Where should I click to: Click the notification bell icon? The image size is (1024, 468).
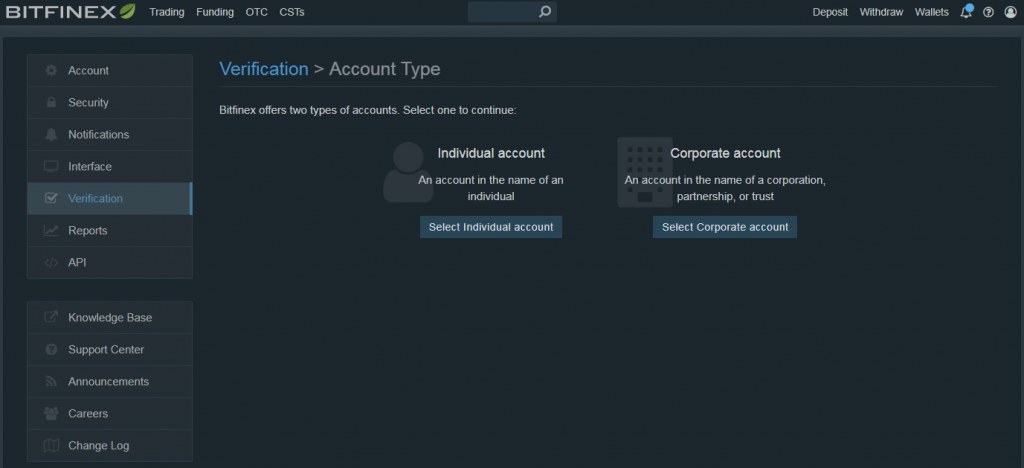tap(966, 12)
